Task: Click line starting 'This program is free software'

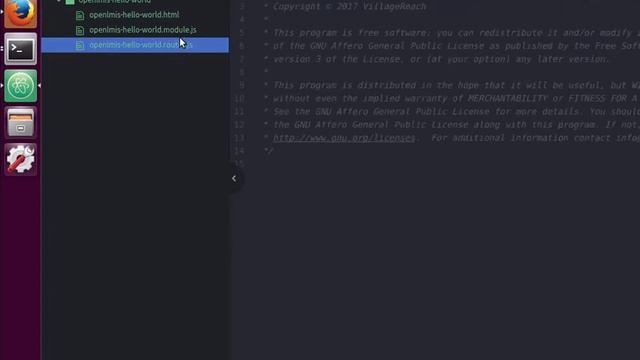Action: point(451,33)
